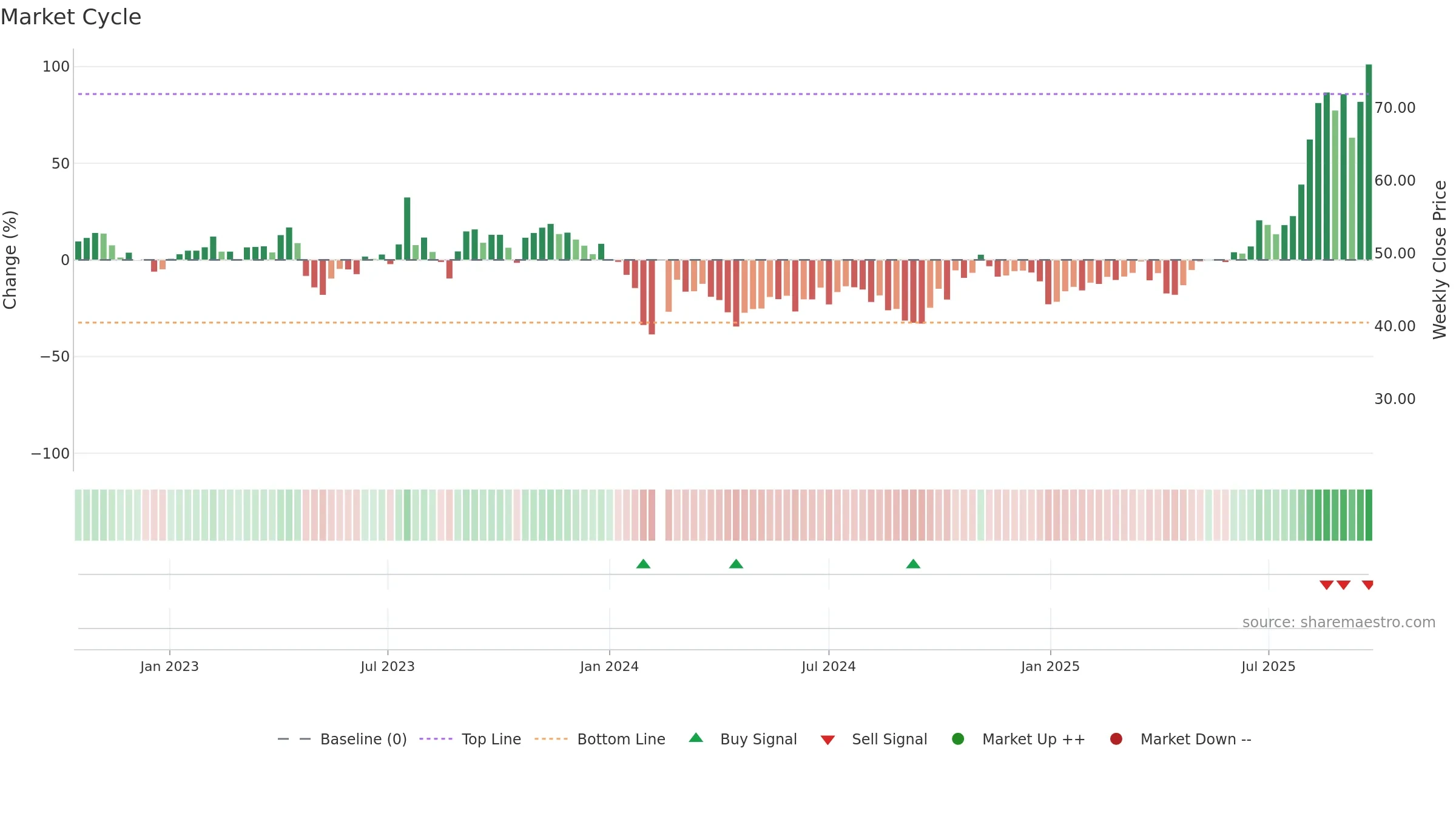The width and height of the screenshot is (1456, 819).
Task: Click the Market Cycle chart title
Action: 71,17
